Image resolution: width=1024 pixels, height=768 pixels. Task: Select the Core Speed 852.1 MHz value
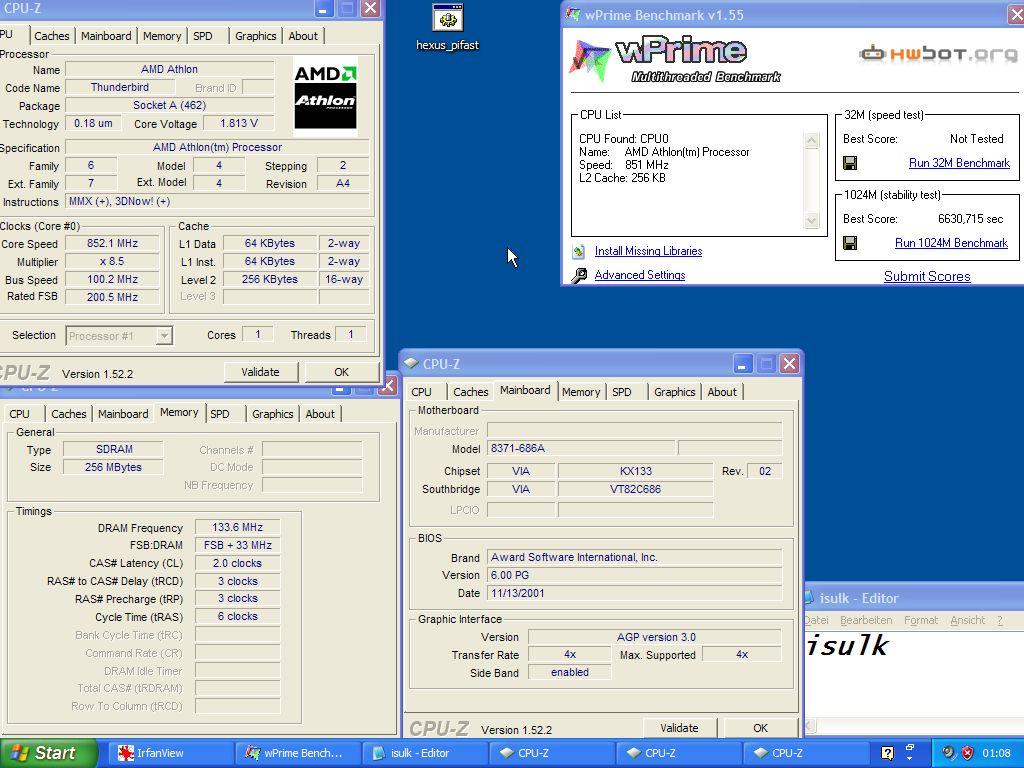112,244
